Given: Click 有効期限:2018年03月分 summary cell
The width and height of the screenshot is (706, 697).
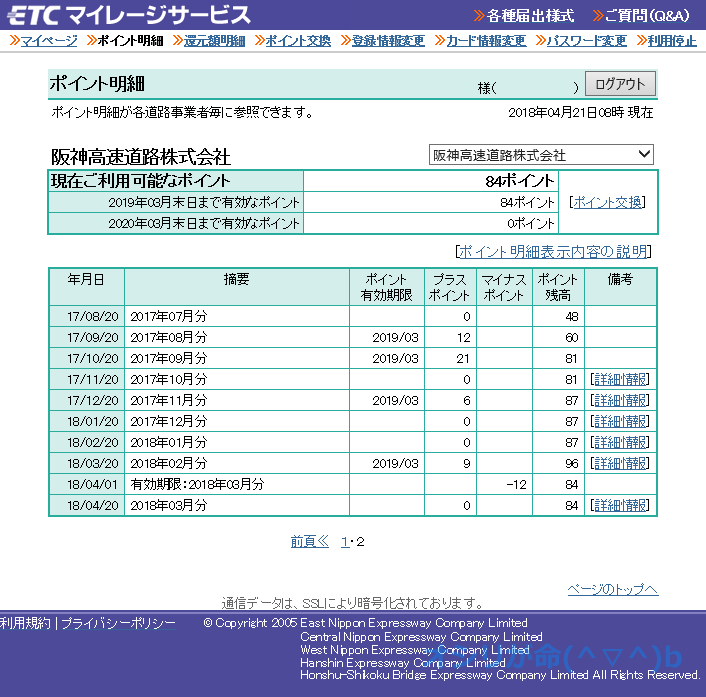Looking at the screenshot, I should pyautogui.click(x=237, y=484).
